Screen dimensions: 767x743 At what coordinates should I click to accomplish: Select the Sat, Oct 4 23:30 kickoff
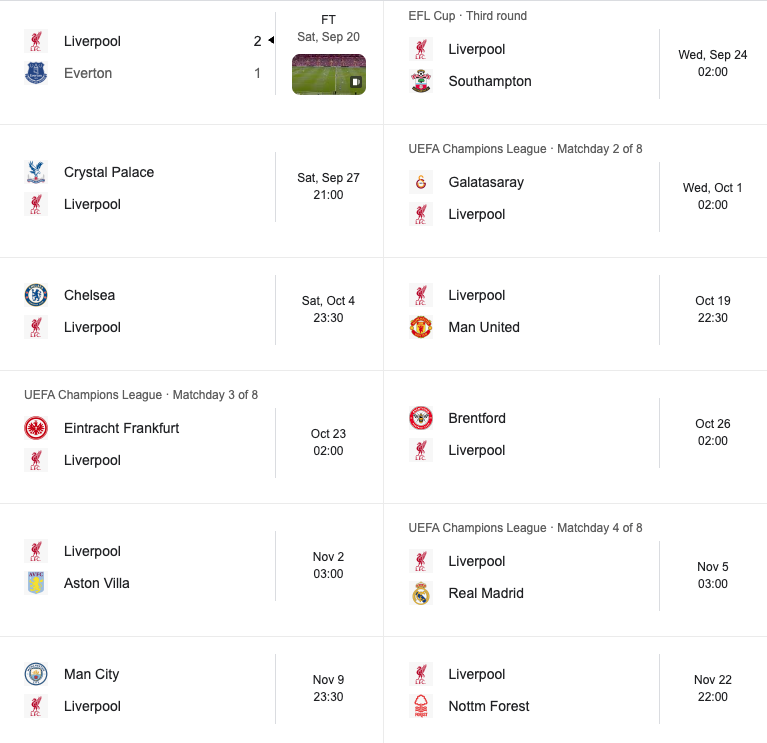[328, 309]
